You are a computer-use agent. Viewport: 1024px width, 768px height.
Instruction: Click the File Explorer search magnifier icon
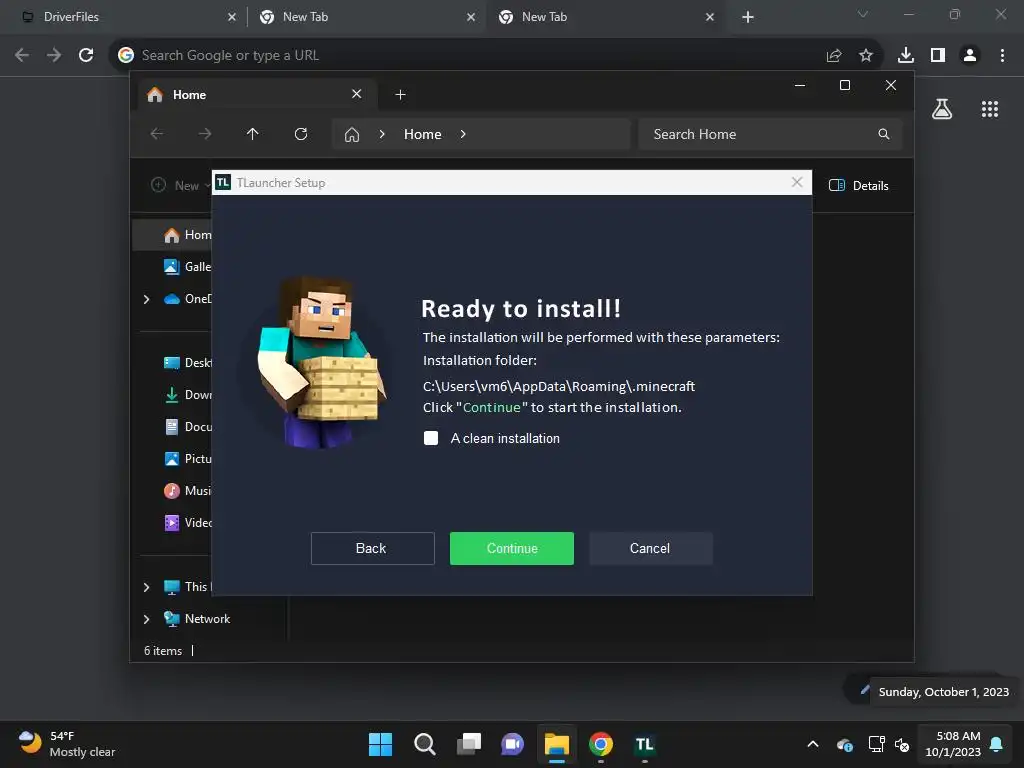pos(884,134)
